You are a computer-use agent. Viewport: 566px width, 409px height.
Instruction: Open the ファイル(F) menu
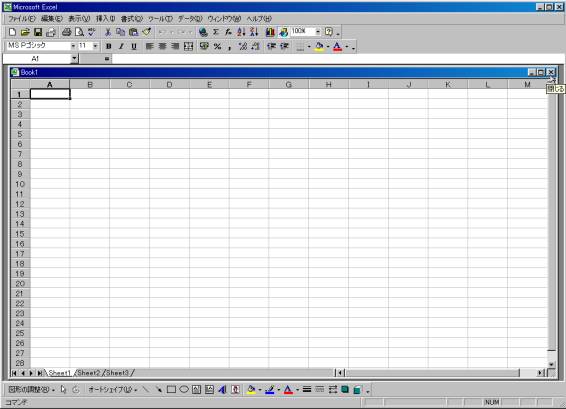[22, 18]
